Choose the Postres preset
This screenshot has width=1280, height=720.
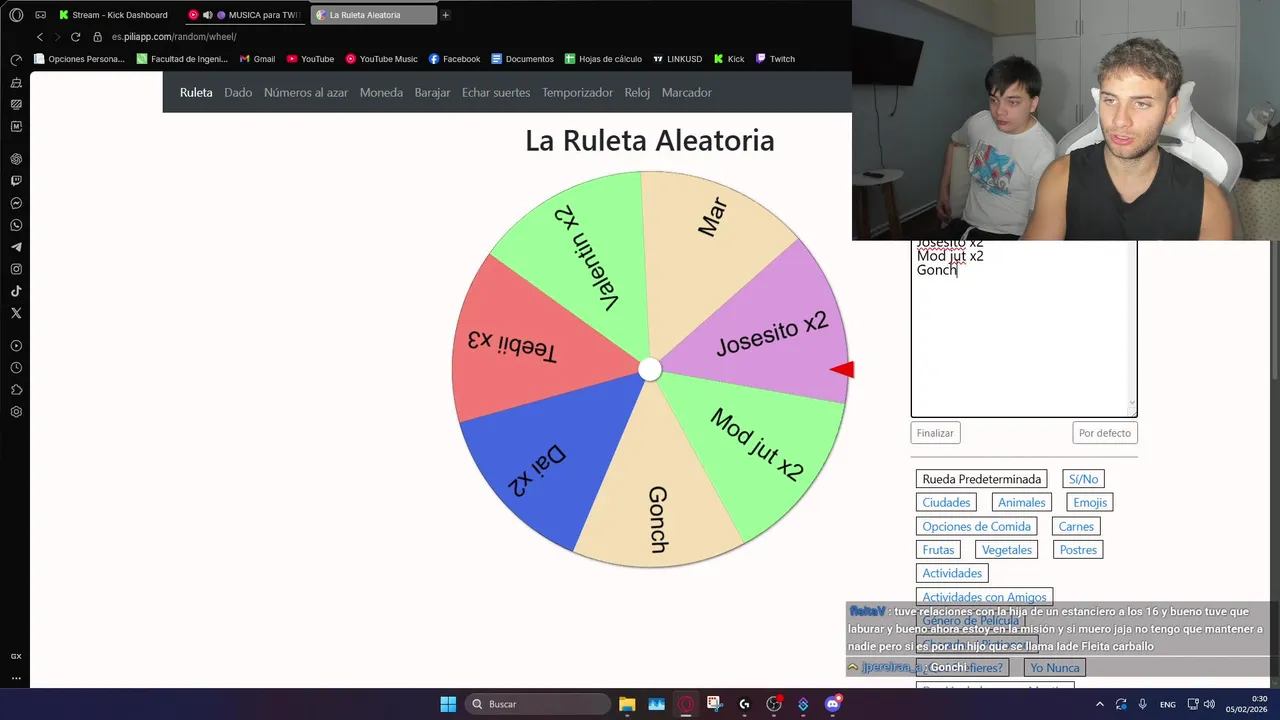[x=1078, y=550]
